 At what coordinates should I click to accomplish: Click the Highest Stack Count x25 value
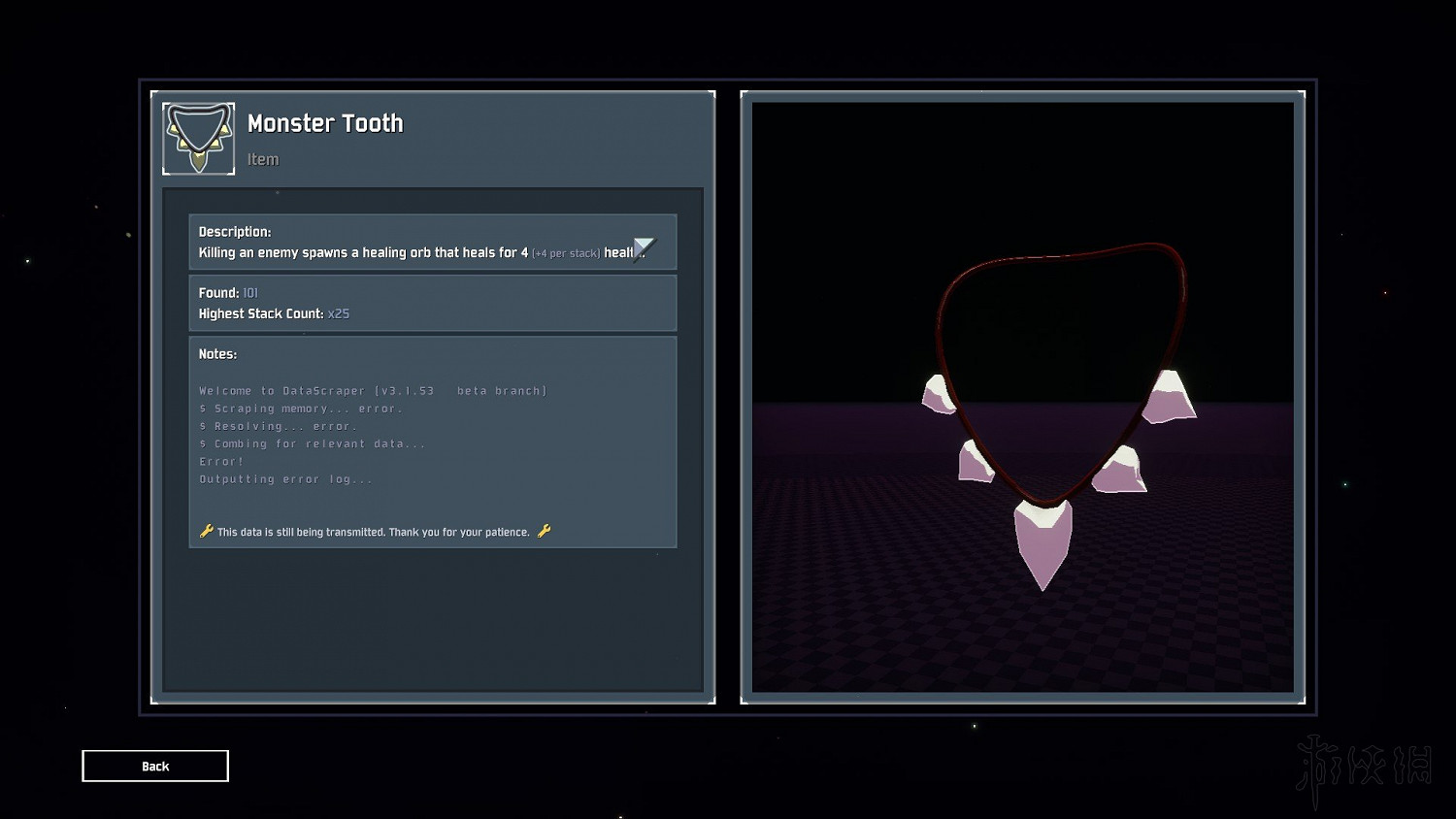pos(338,313)
